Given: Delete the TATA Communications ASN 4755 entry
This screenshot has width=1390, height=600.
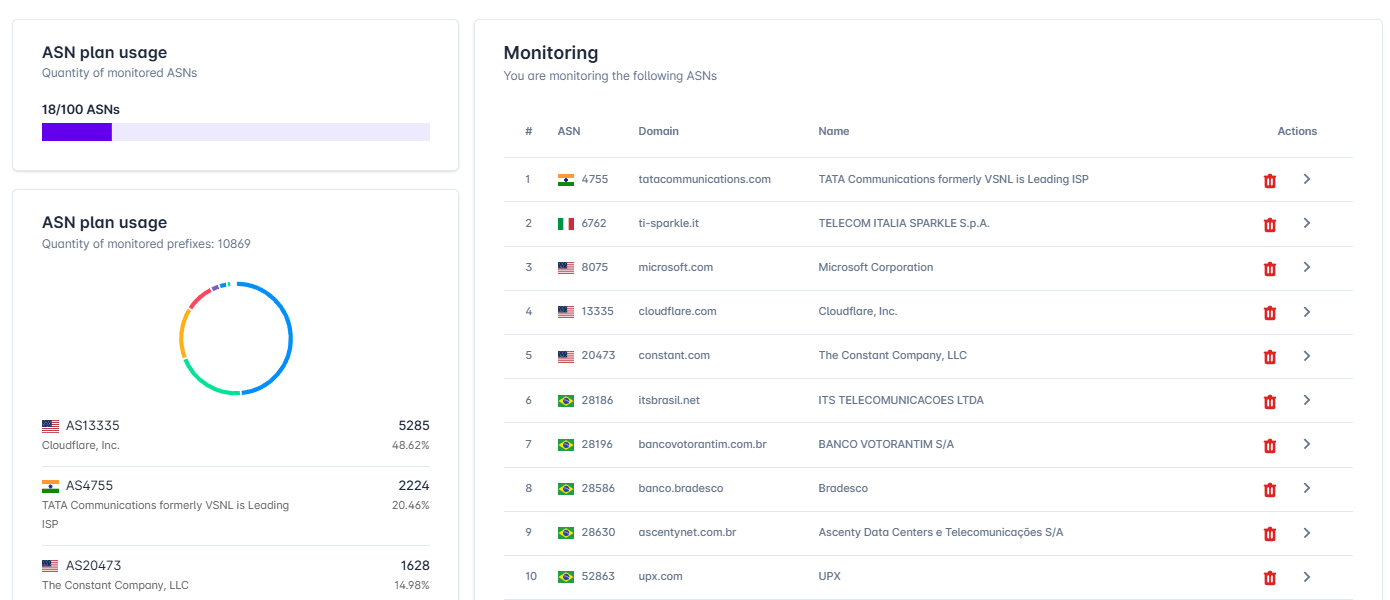Looking at the screenshot, I should point(1270,180).
